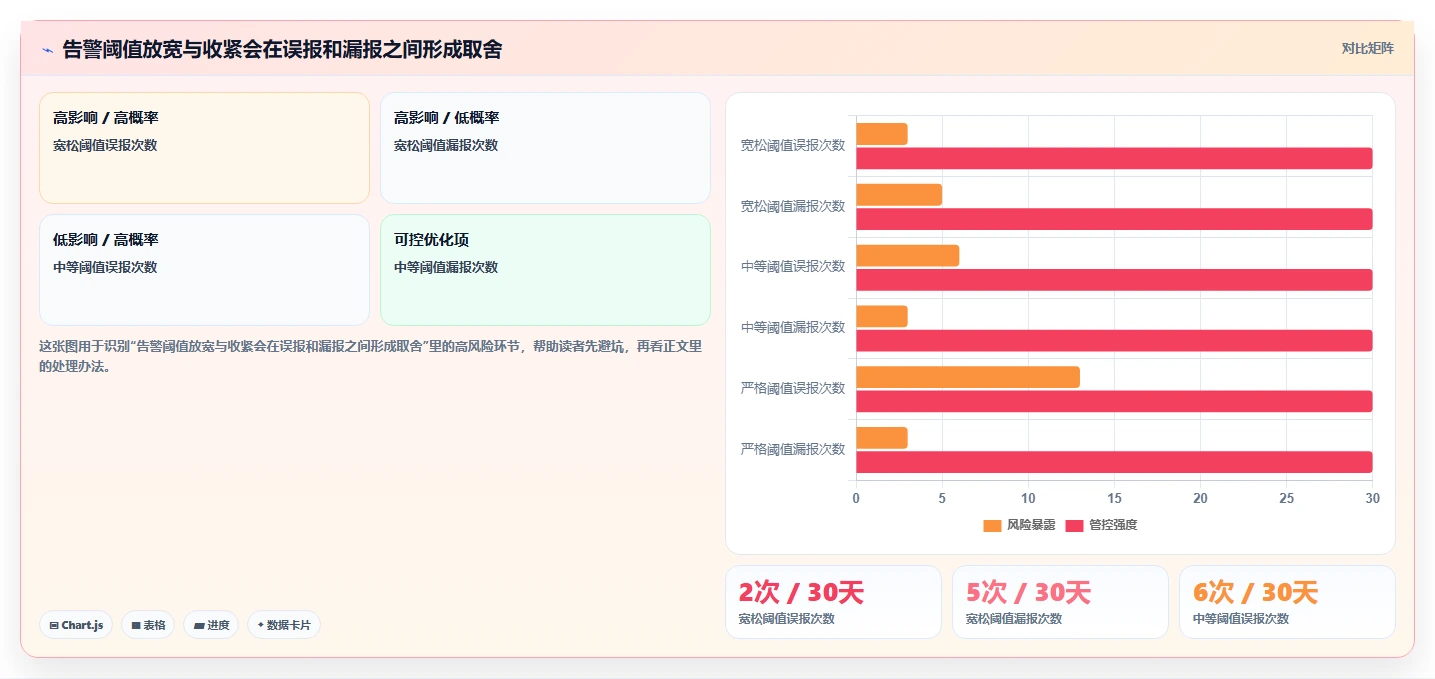The height and width of the screenshot is (679, 1435).
Task: Click the orange 风险暴露 bar for 严格阈值漏报次数
Action: coord(881,438)
